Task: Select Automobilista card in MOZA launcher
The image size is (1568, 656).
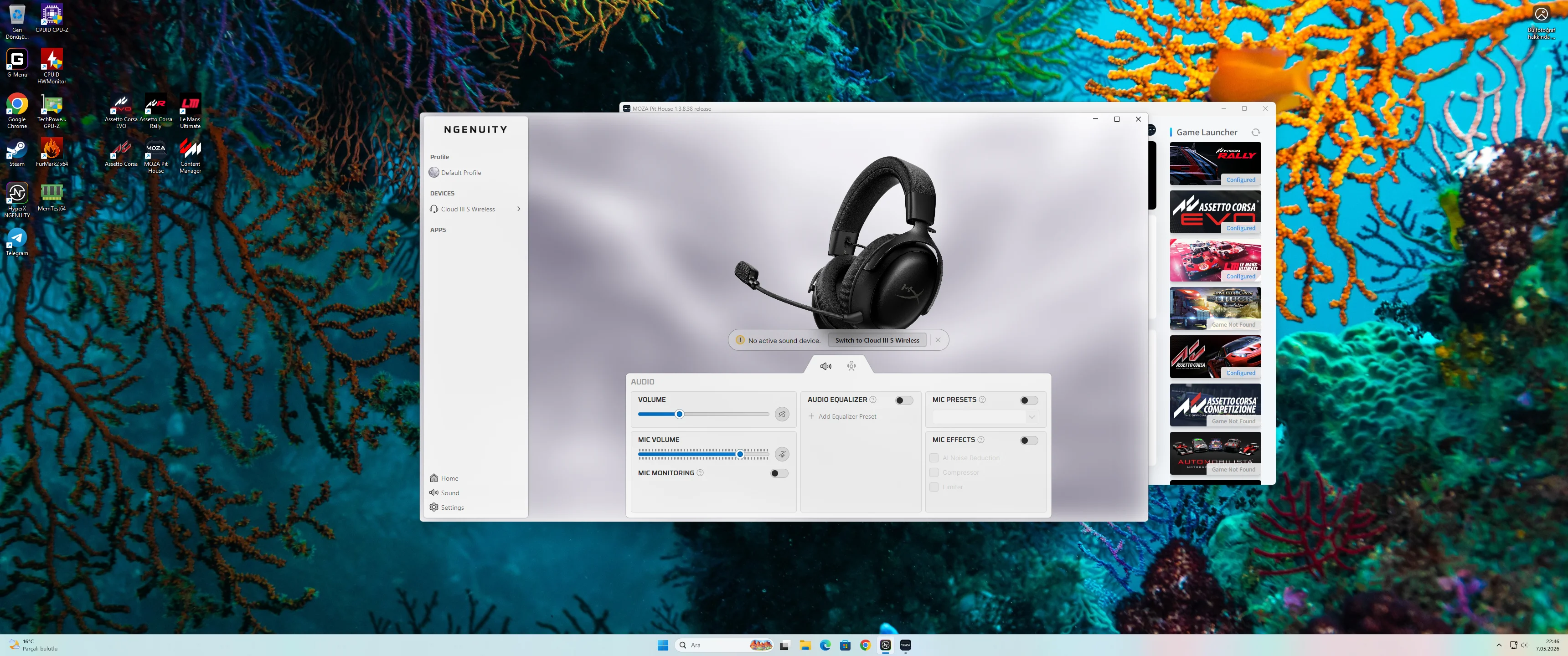Action: click(1215, 453)
